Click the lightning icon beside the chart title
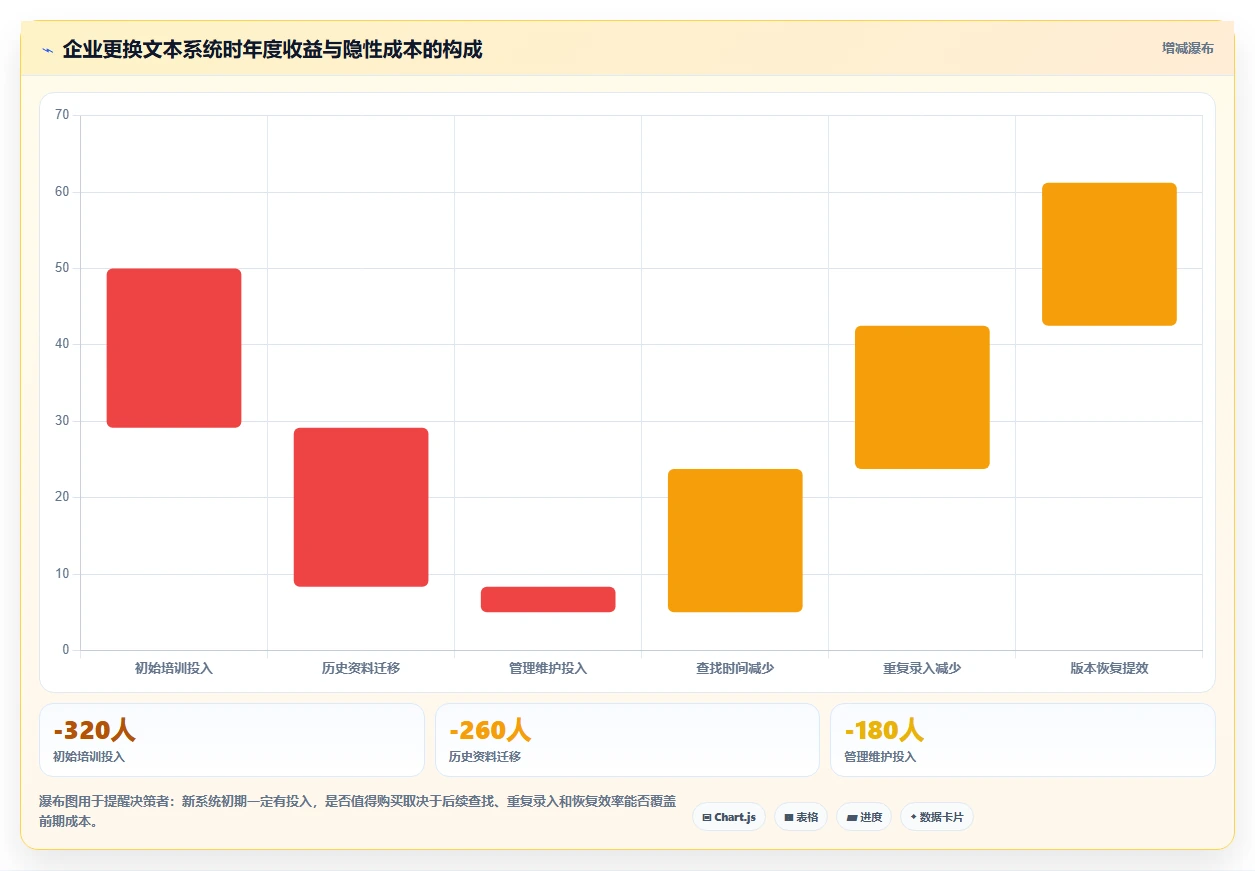Viewport: 1255px width, 871px height. 47,50
